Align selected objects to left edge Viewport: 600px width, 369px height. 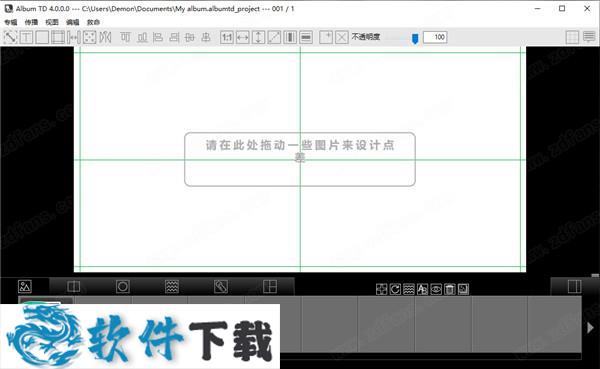click(158, 37)
